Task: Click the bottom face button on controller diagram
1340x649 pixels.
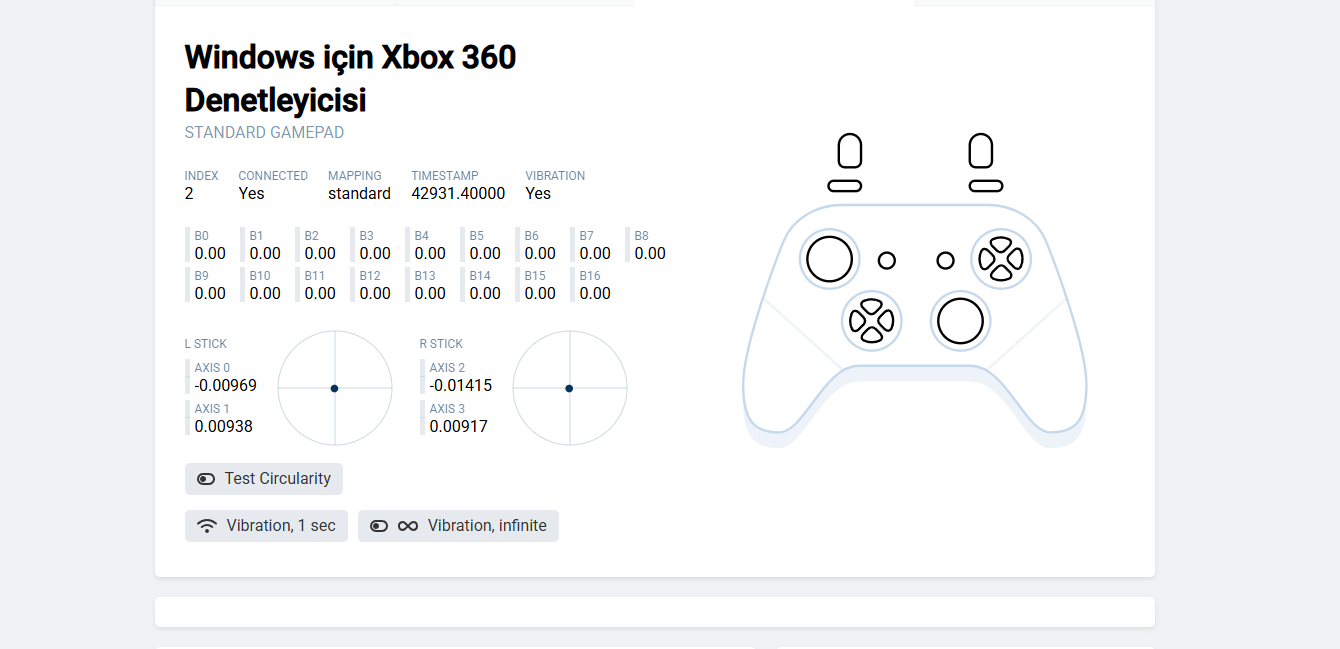Action: (x=1001, y=275)
